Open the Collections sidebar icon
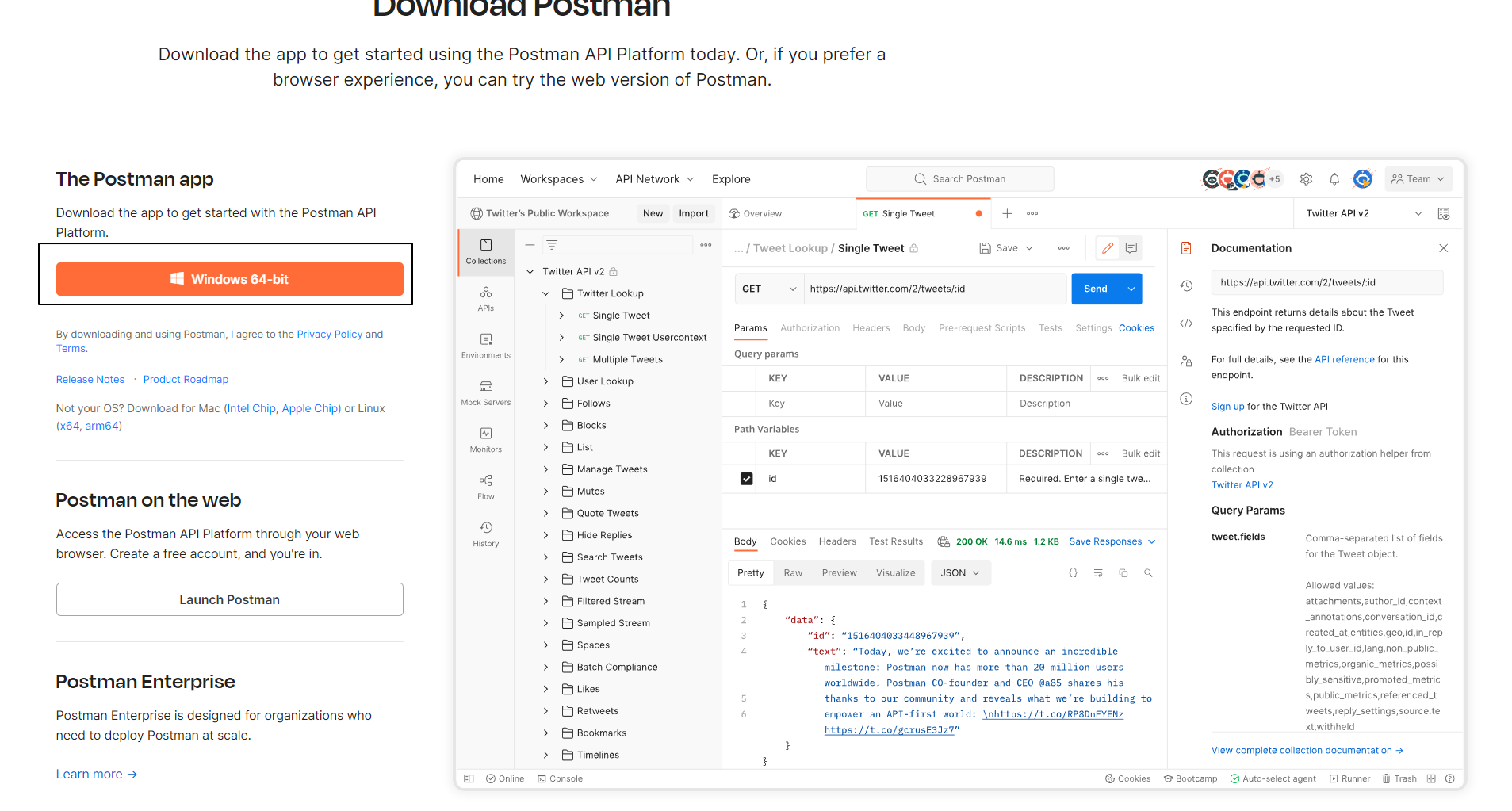The image size is (1512, 811). click(486, 251)
